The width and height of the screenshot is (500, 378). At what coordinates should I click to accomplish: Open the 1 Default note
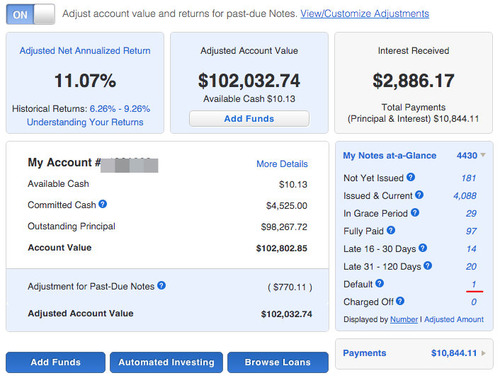[474, 284]
